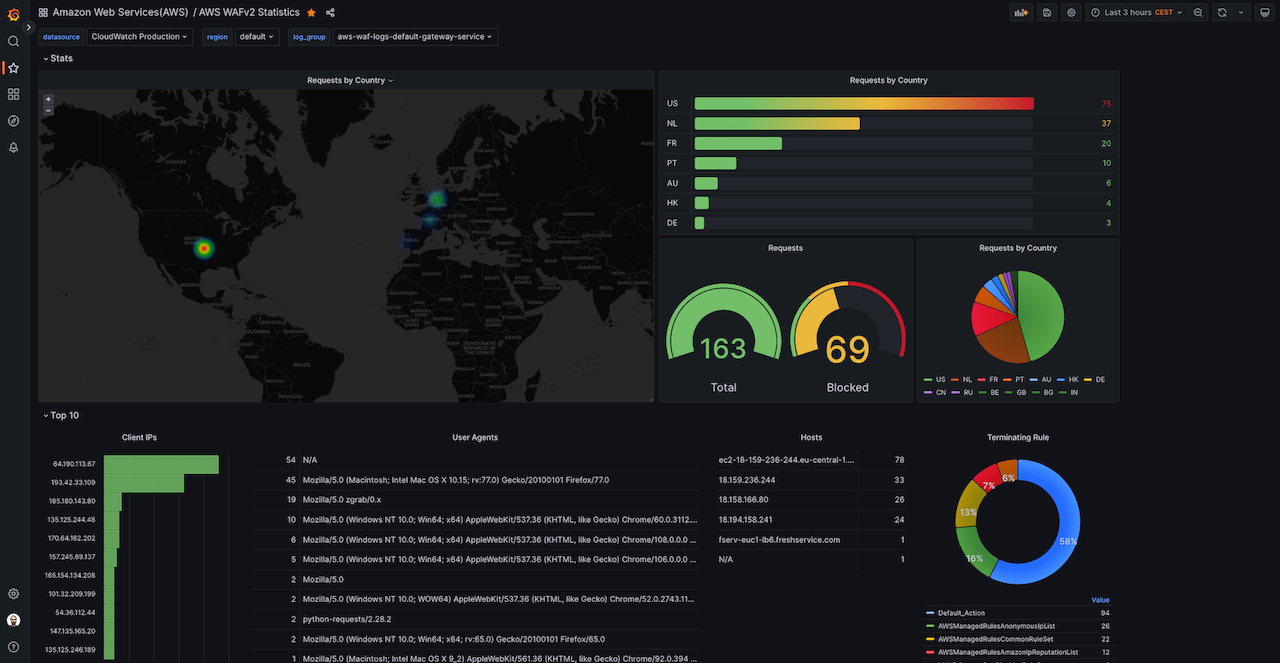This screenshot has width=1280, height=663.
Task: Open the user profile avatar
Action: pos(13,620)
